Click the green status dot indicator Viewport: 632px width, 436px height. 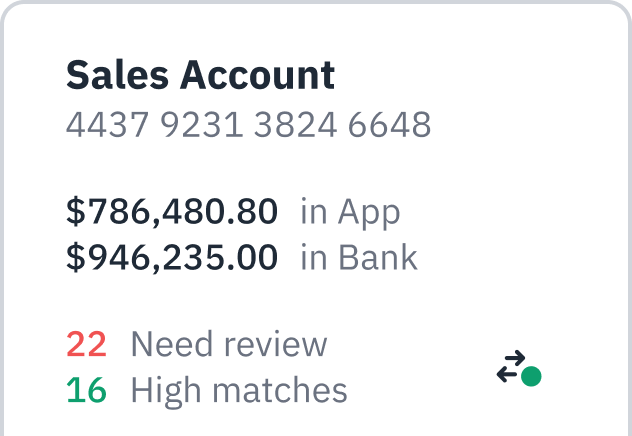click(x=531, y=376)
